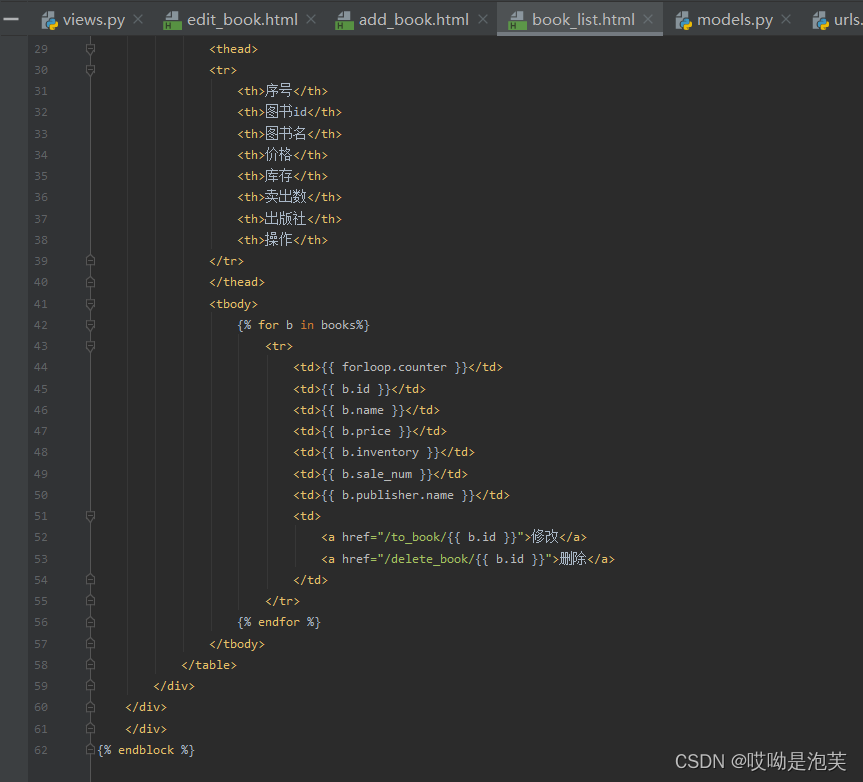Toggle fold marker at endblock line 62
This screenshot has width=863, height=782.
point(90,750)
